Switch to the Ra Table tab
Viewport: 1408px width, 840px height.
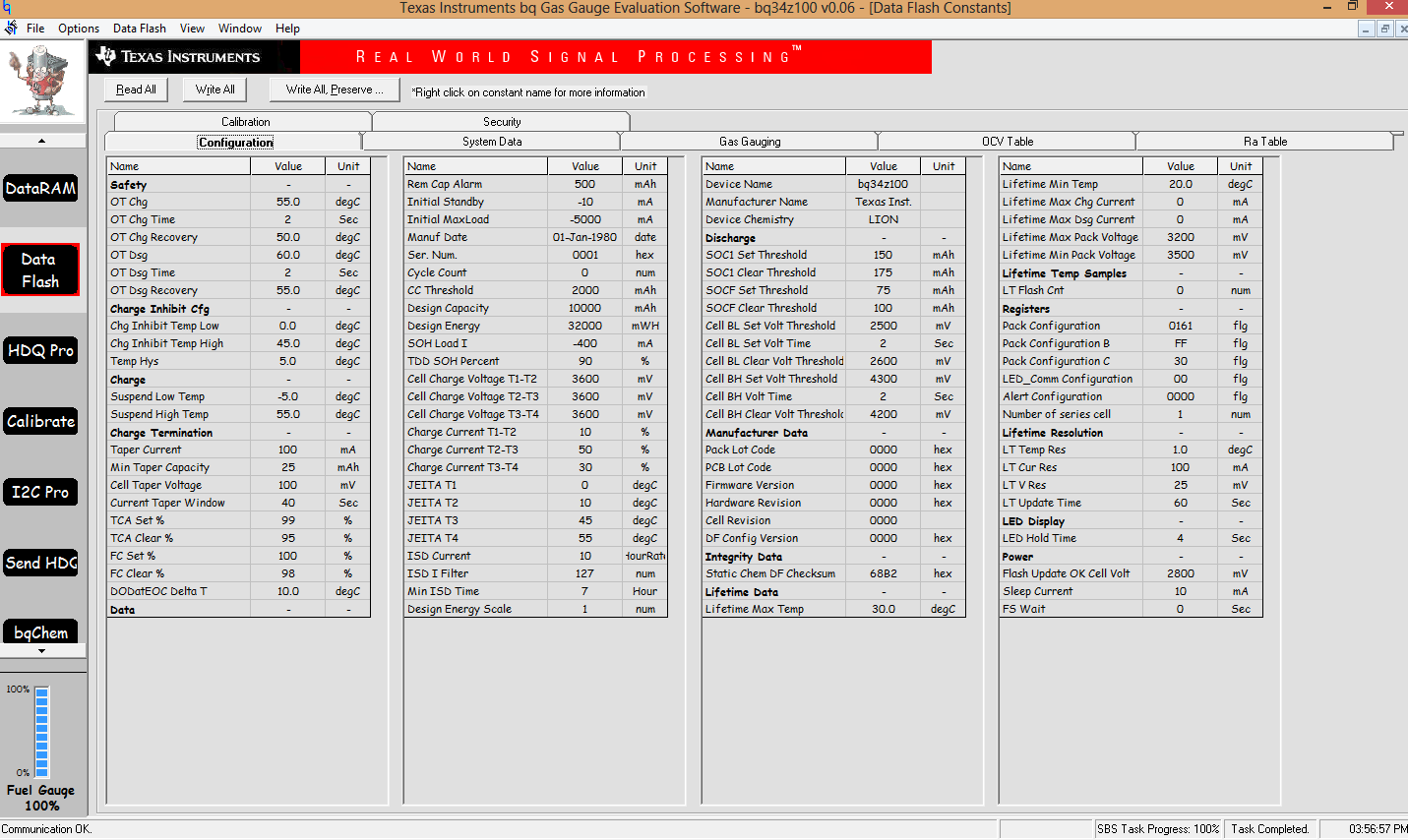coord(1265,142)
